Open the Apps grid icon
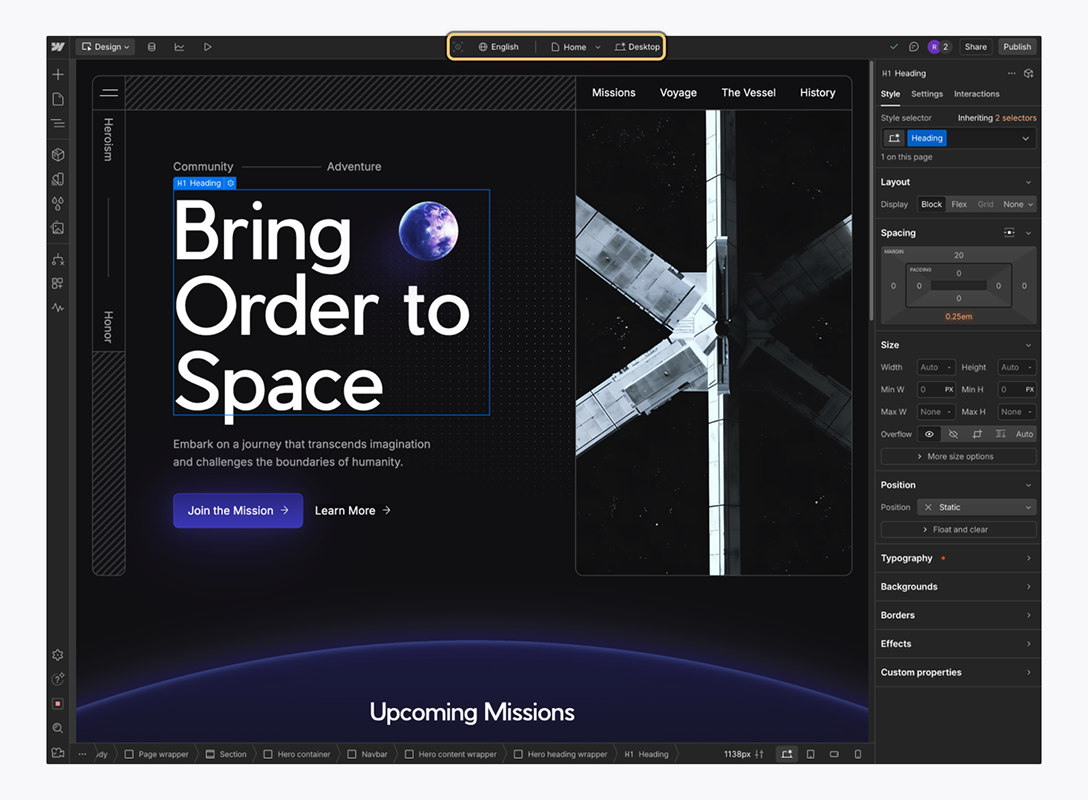 point(58,283)
